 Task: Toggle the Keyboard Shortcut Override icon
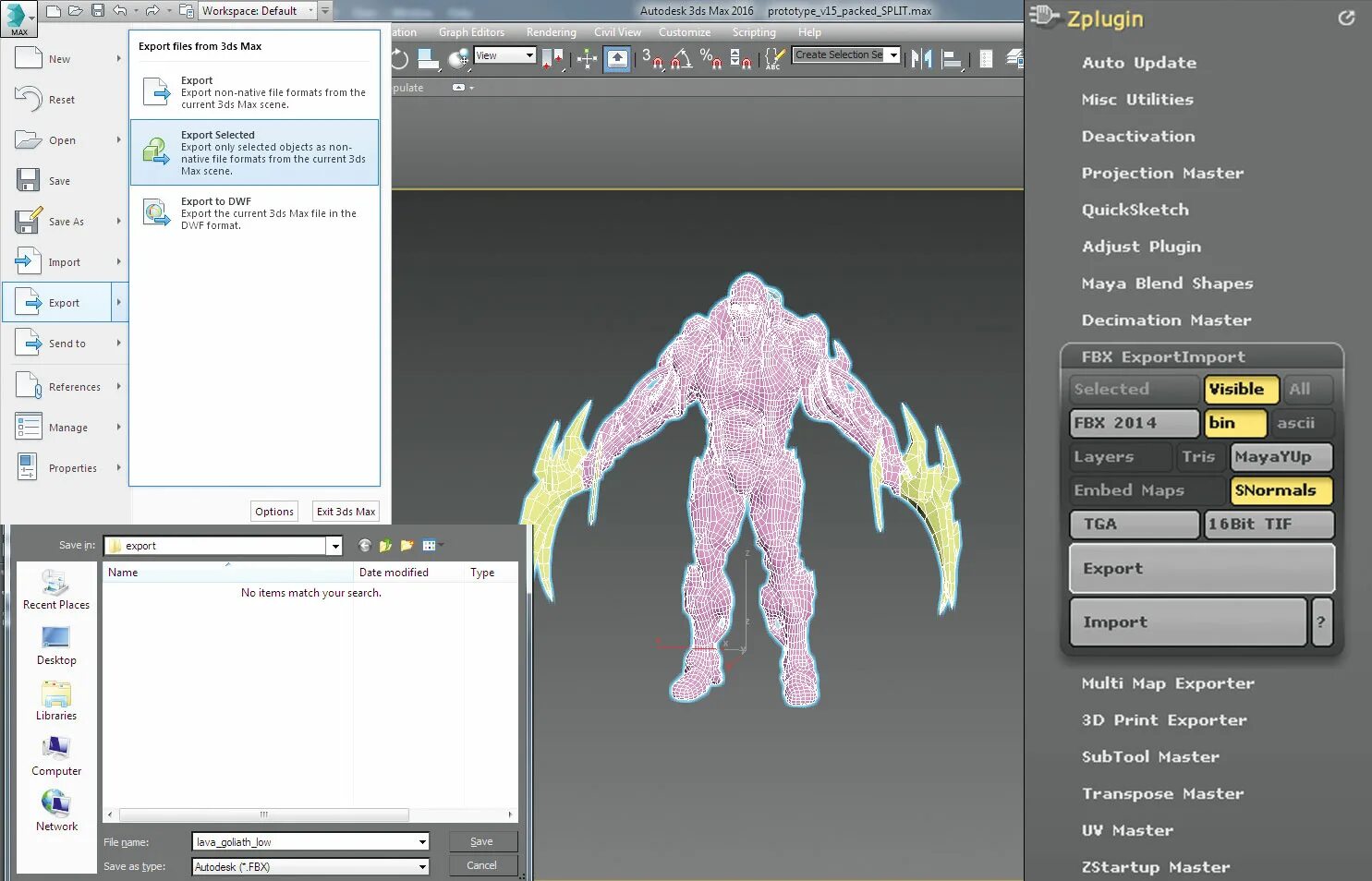pyautogui.click(x=617, y=59)
